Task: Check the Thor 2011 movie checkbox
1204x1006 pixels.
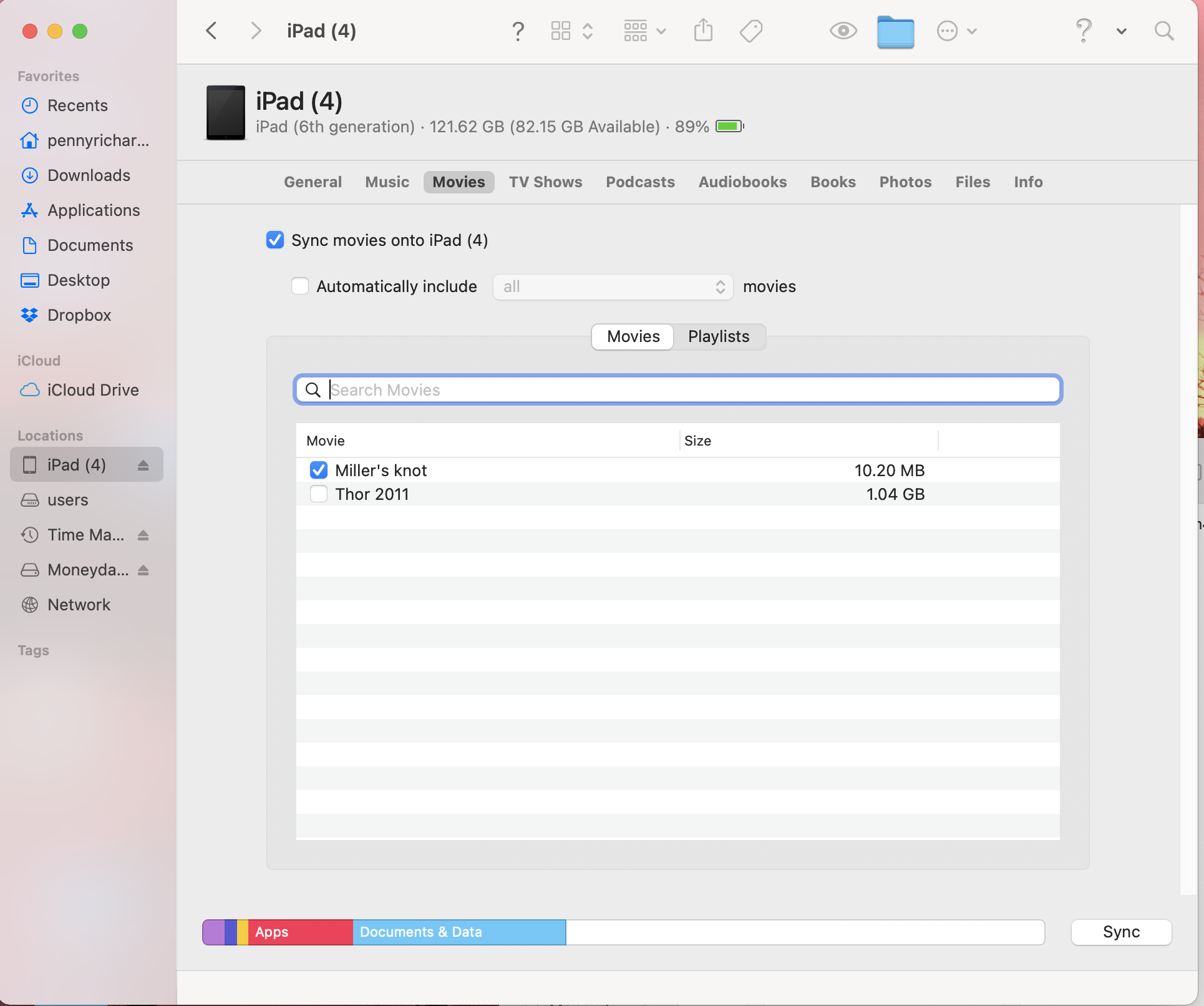Action: (x=319, y=494)
